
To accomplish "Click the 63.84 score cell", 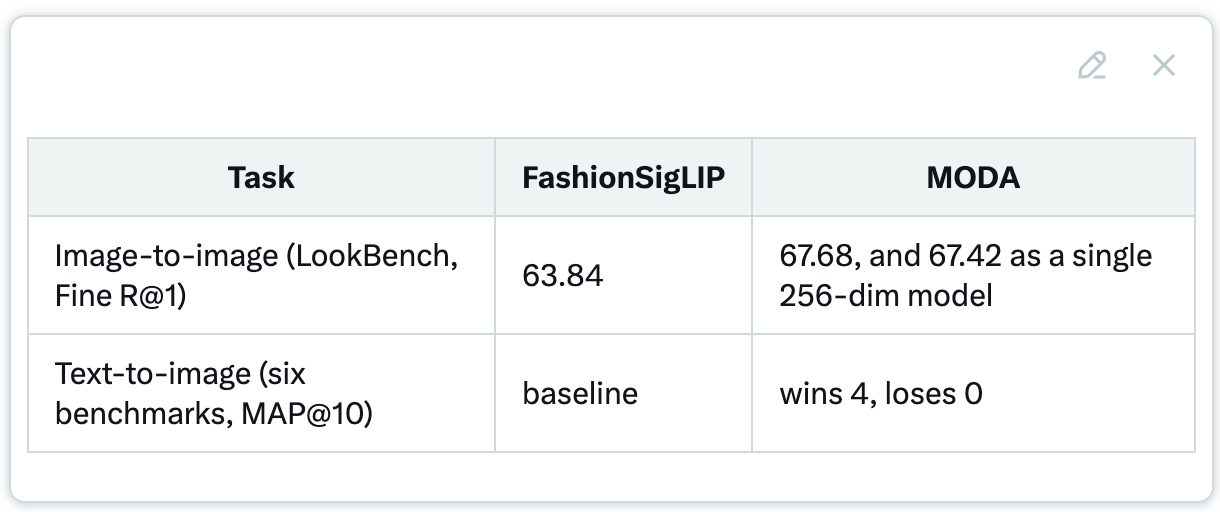I will (624, 275).
